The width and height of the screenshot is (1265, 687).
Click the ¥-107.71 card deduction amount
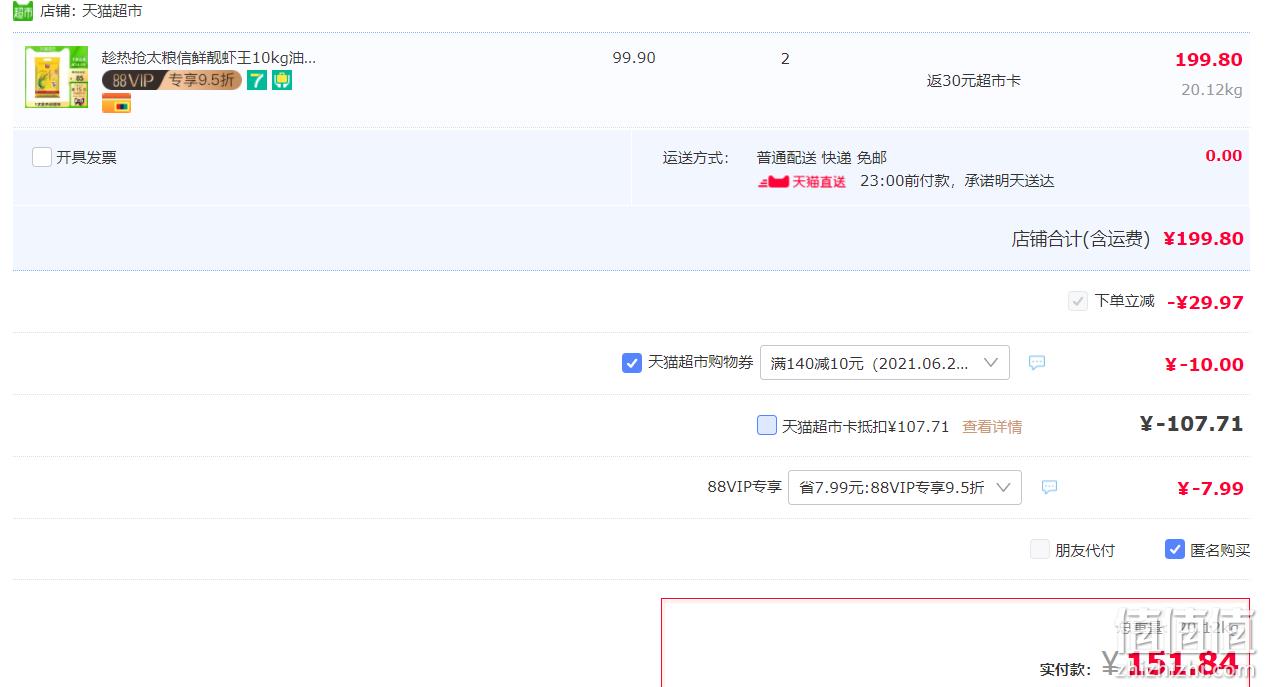pyautogui.click(x=1191, y=424)
